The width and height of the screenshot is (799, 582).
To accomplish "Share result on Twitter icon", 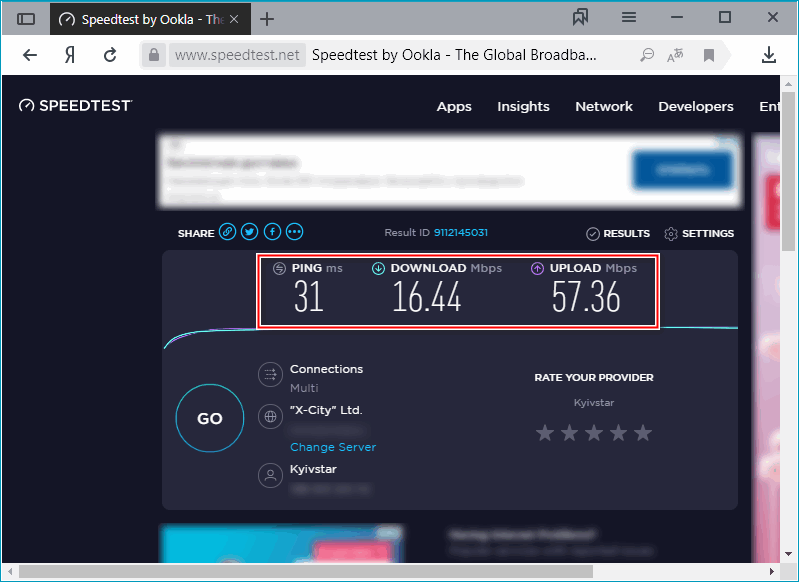I will (250, 232).
